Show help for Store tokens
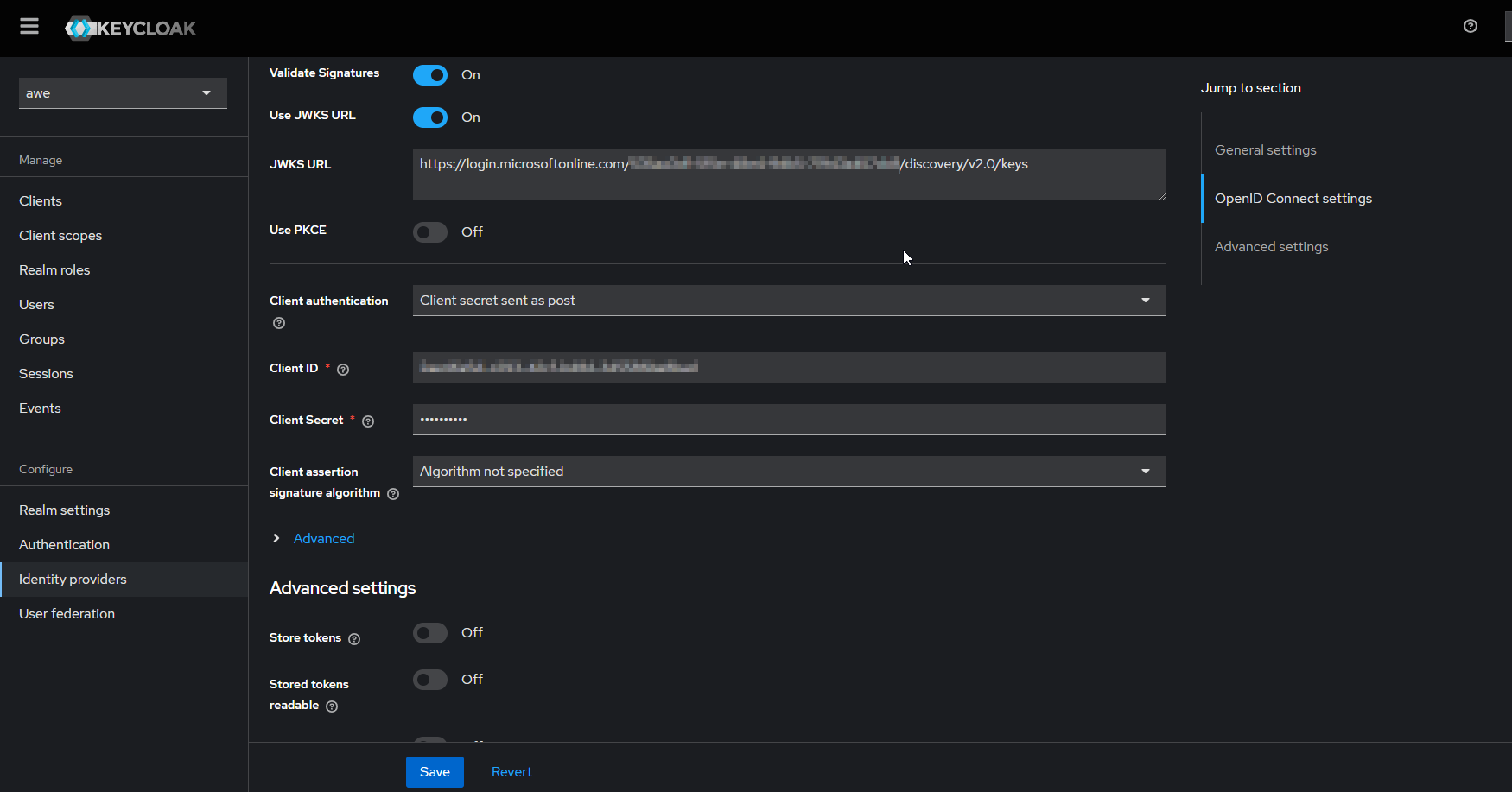 [354, 639]
